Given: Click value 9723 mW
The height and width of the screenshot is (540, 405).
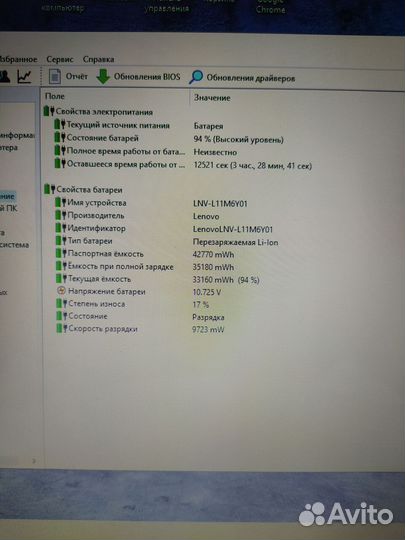Looking at the screenshot, I should (x=208, y=330).
